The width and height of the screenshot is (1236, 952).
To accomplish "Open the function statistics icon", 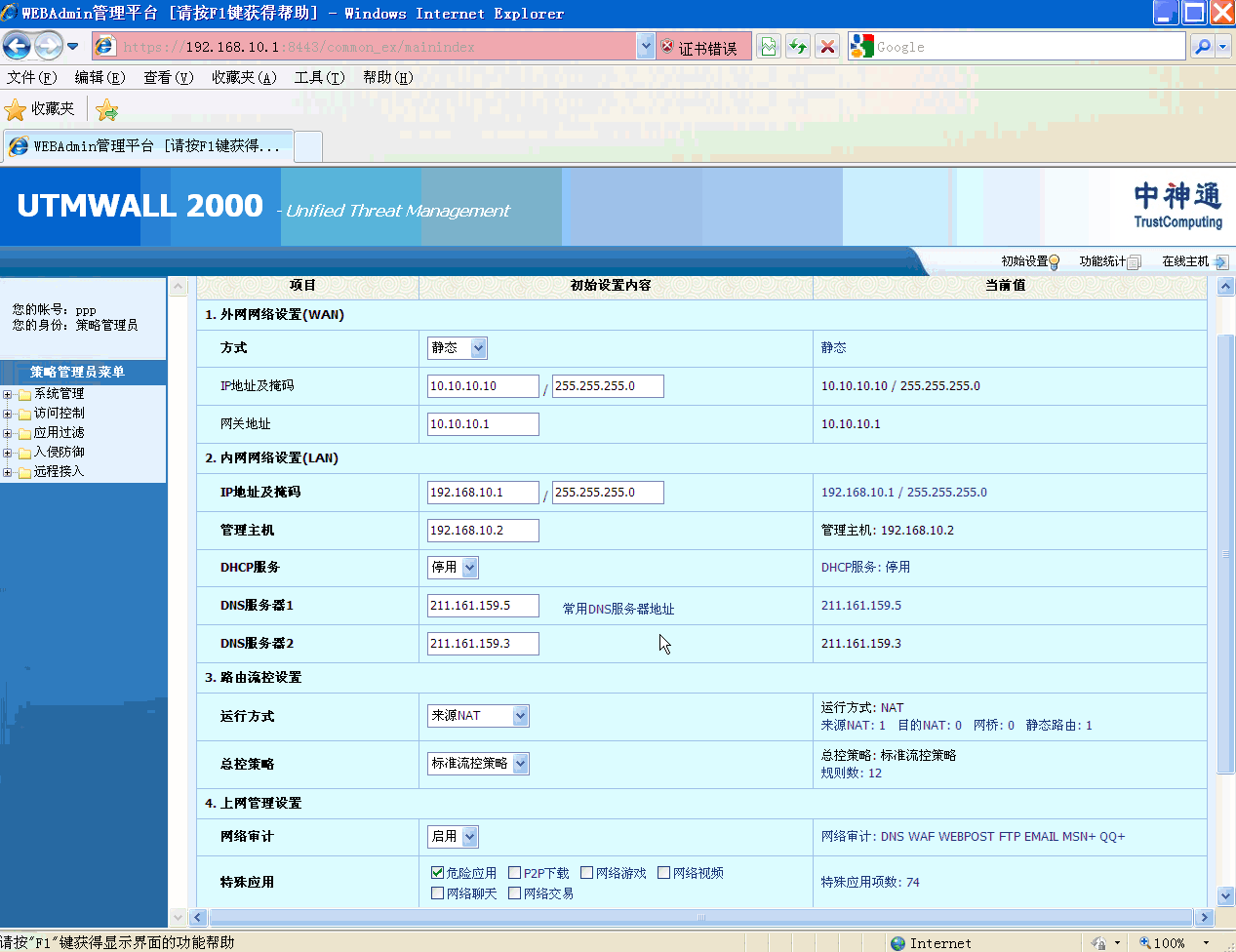I will coord(1133,261).
